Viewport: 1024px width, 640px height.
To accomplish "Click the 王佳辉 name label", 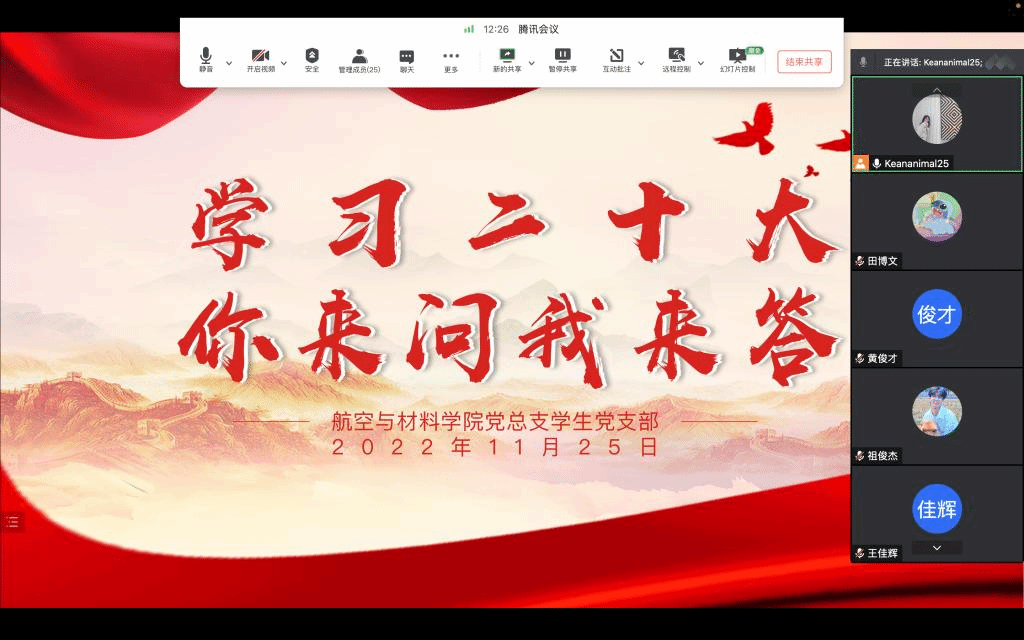I will (882, 552).
